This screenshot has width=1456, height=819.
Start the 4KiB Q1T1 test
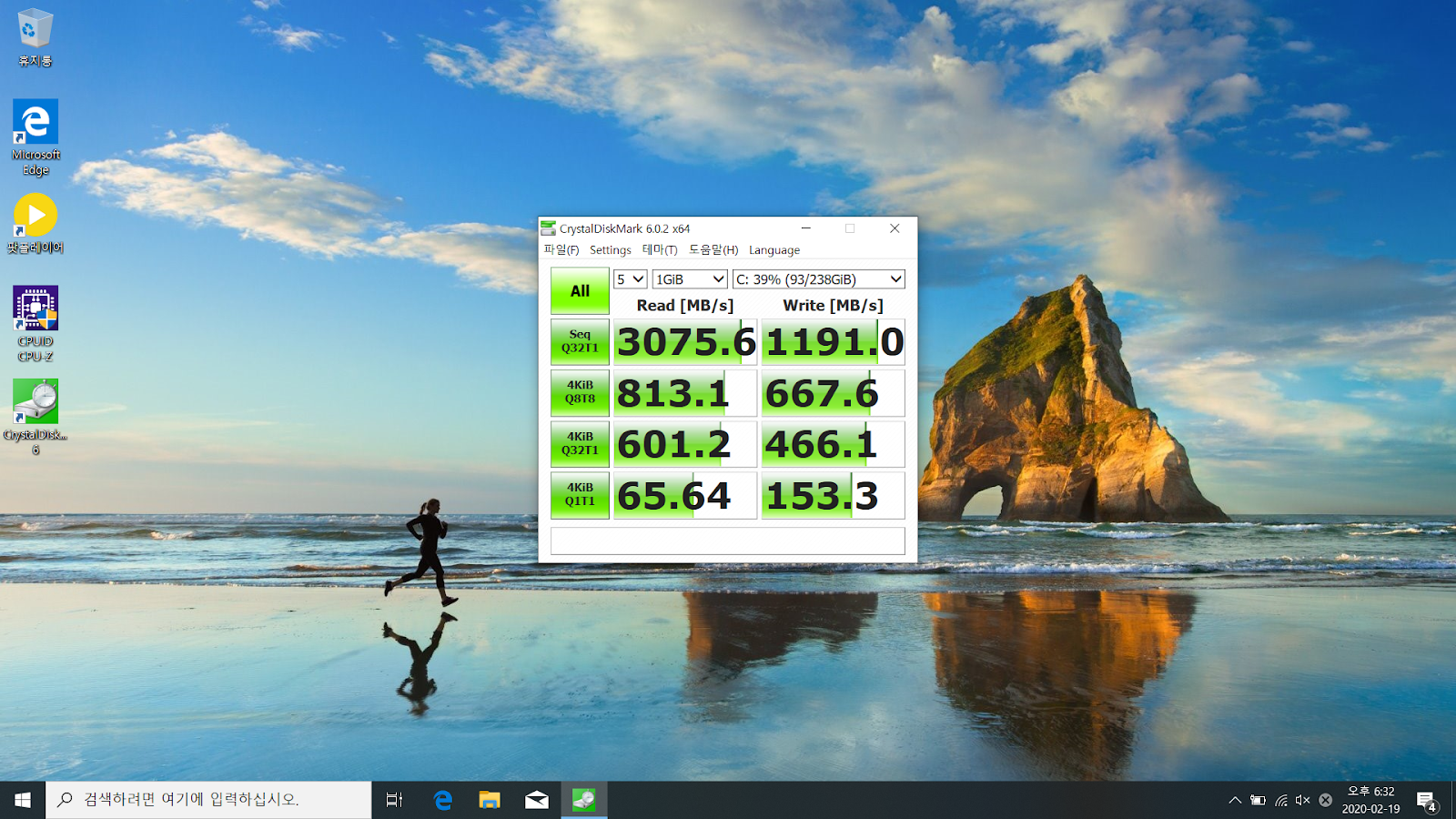pyautogui.click(x=580, y=494)
